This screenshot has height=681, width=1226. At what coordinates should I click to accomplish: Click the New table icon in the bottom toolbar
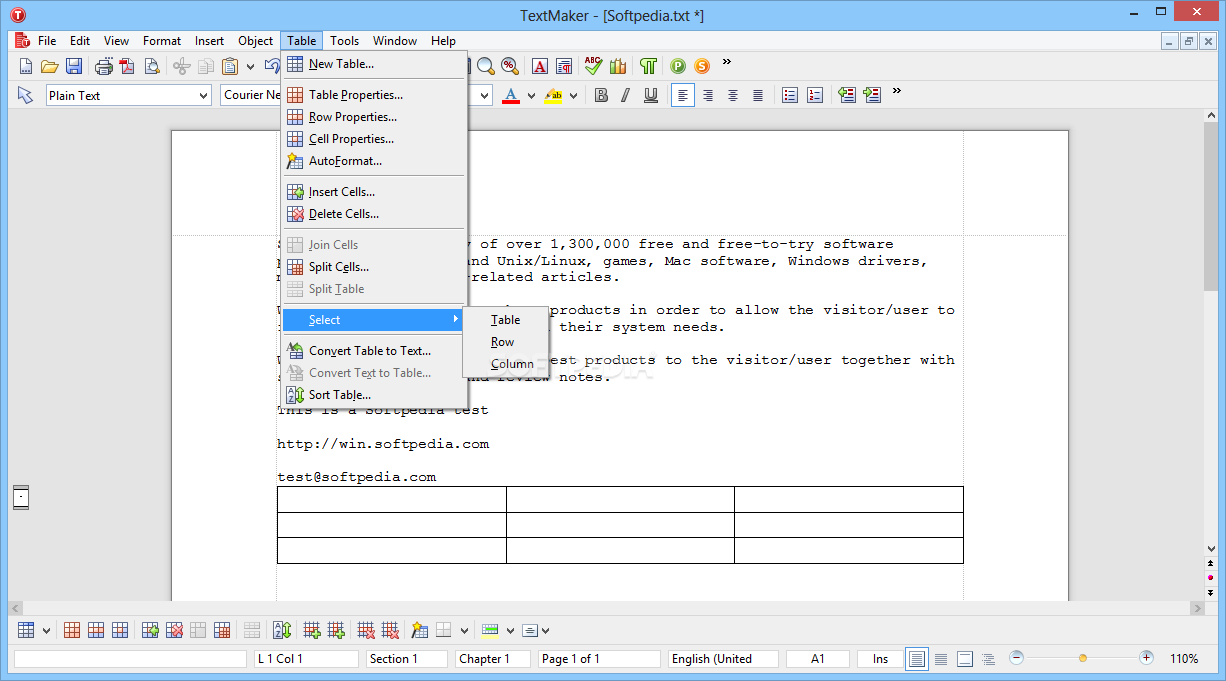27,630
